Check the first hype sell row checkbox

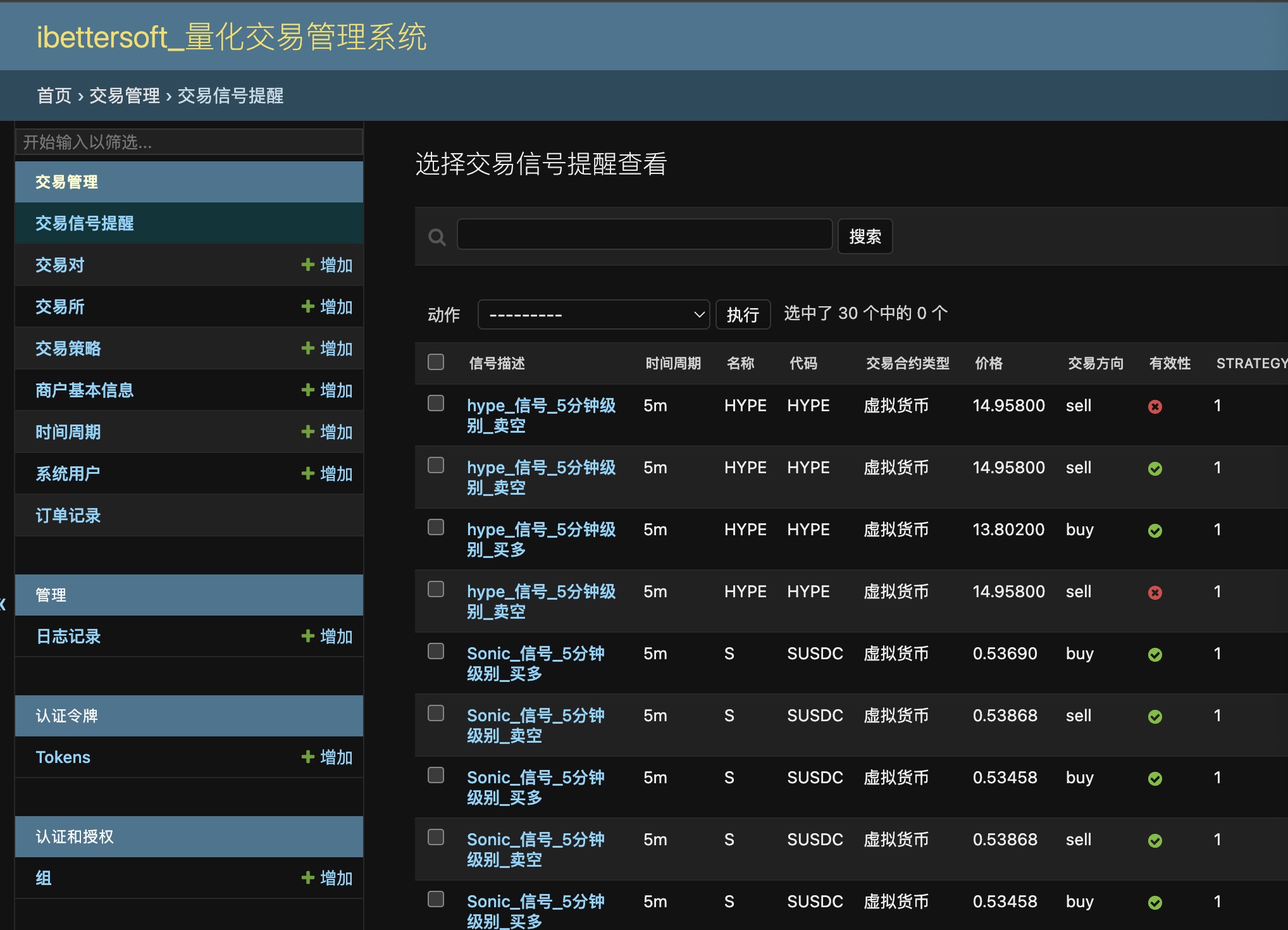point(436,403)
